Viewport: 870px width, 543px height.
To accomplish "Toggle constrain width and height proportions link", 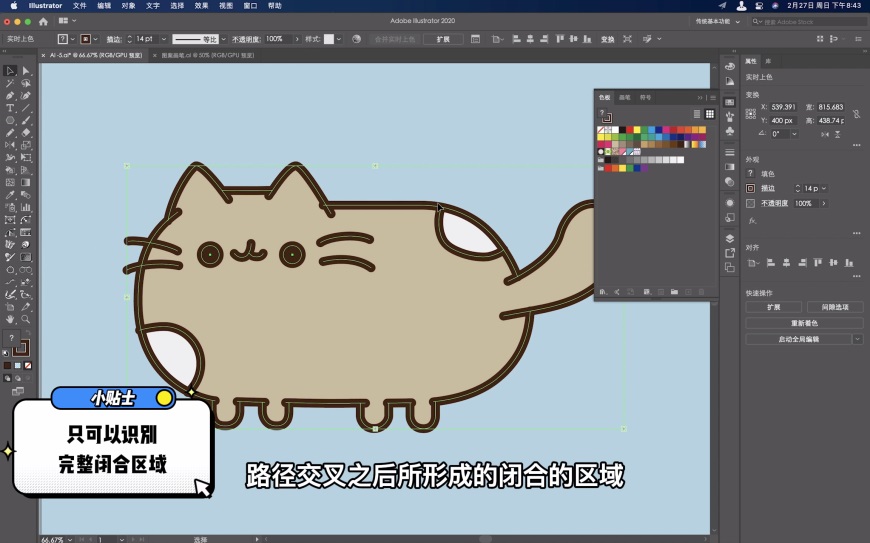I will [857, 114].
